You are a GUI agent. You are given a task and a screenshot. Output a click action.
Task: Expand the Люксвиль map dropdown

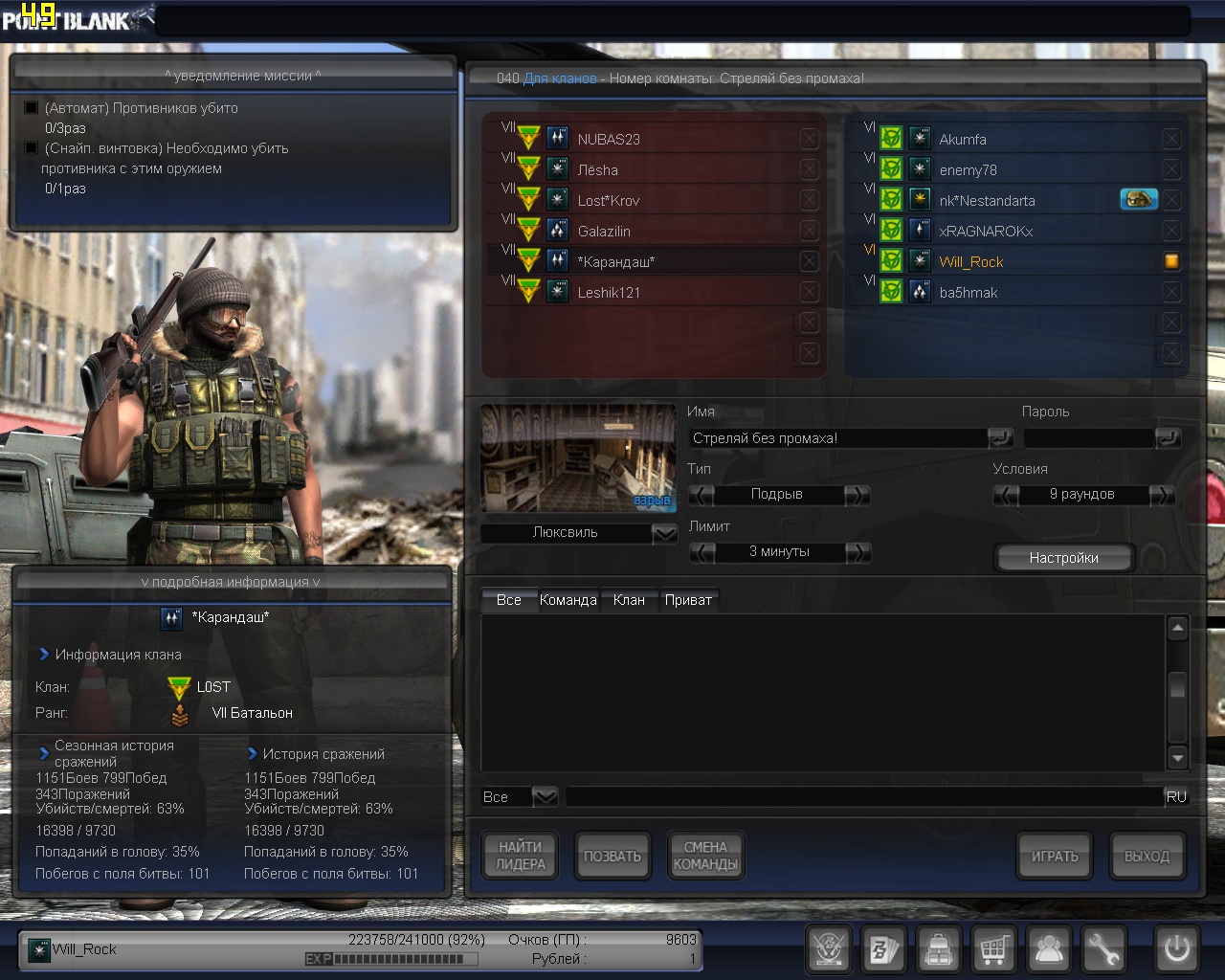pos(664,533)
